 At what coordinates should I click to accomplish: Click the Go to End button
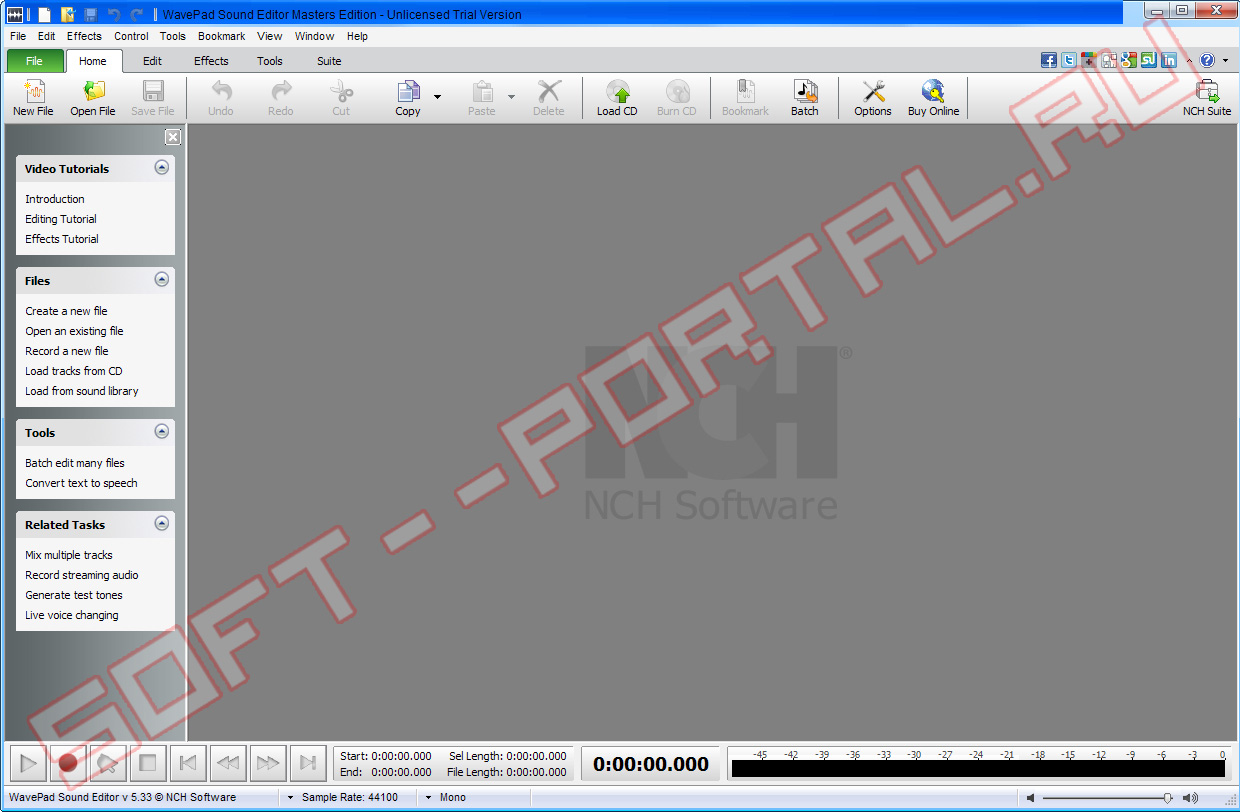click(x=308, y=763)
